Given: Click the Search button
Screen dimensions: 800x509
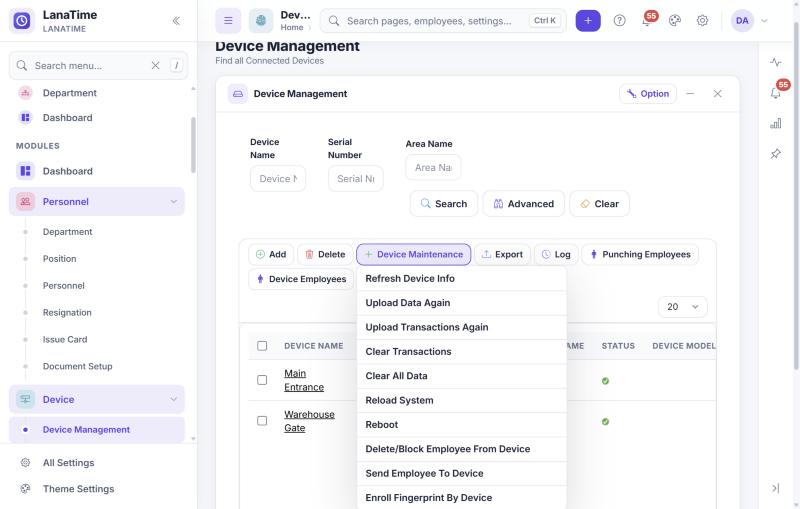Looking at the screenshot, I should click(x=444, y=203).
